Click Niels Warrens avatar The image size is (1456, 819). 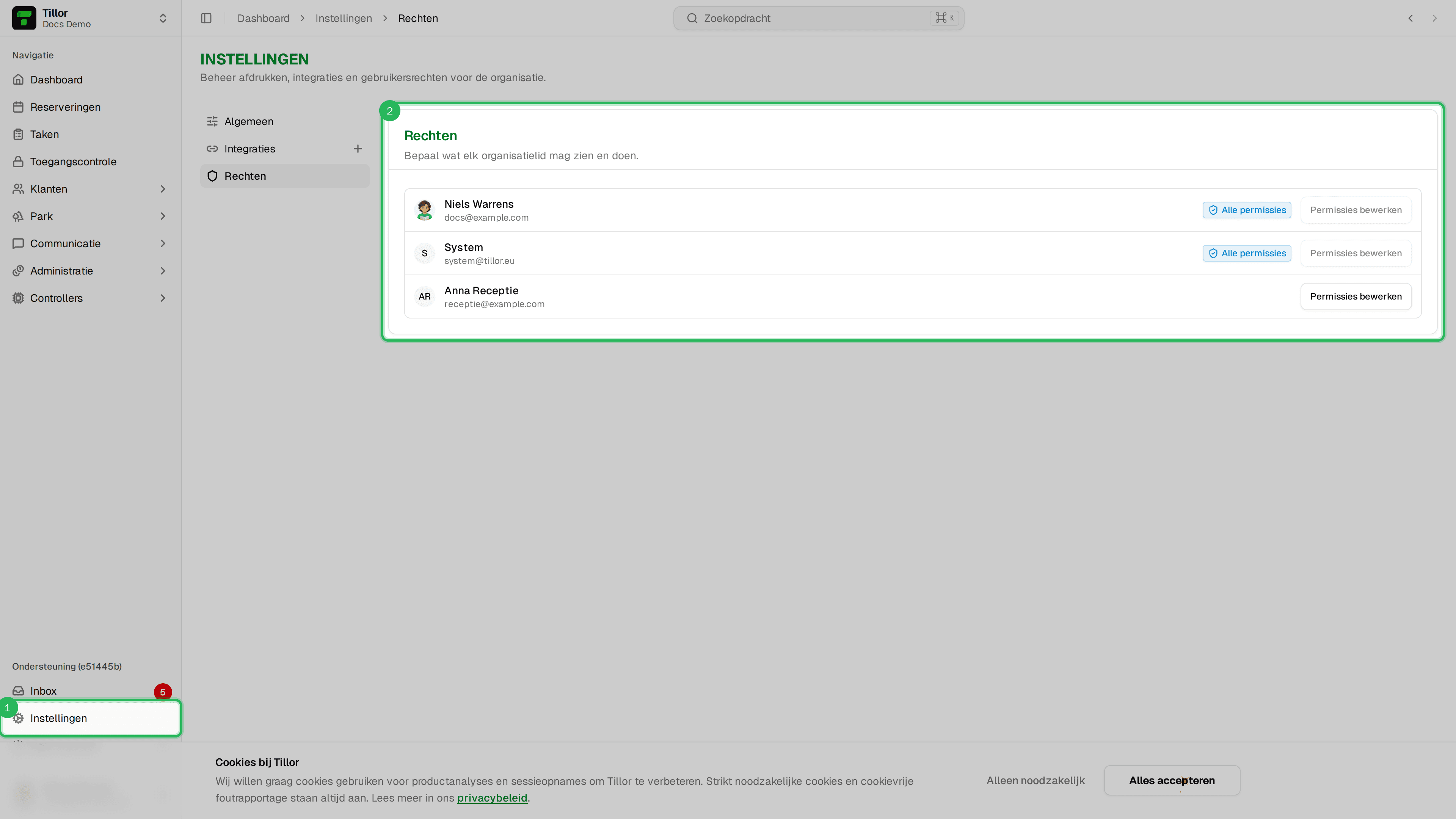point(425,210)
